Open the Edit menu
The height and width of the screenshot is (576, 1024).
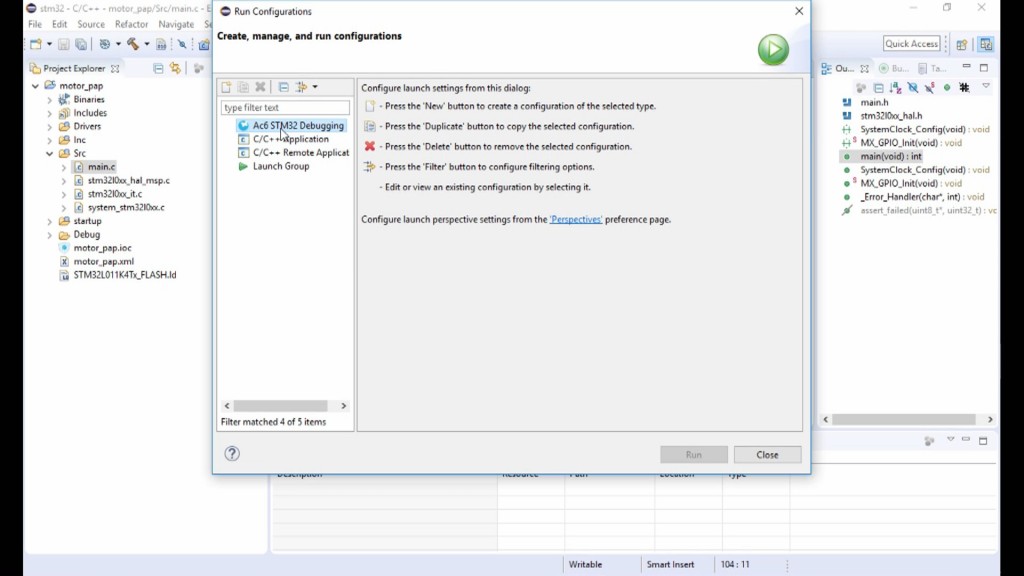point(60,24)
